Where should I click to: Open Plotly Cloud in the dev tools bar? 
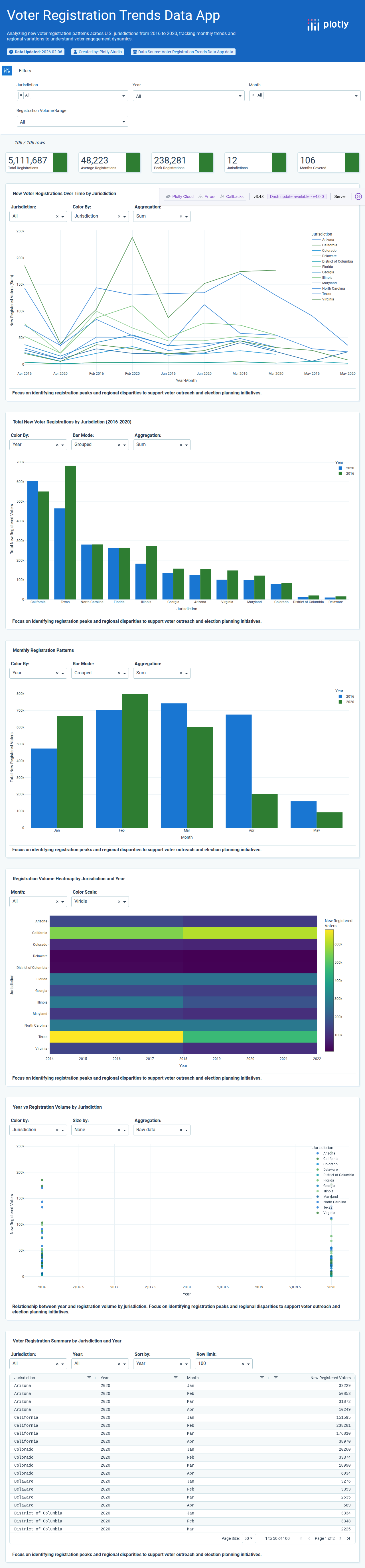pos(180,196)
